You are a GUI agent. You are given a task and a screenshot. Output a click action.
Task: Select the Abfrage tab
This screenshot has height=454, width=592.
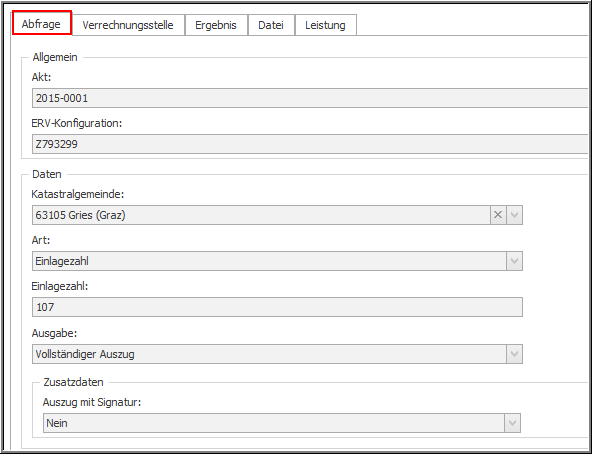(x=42, y=24)
